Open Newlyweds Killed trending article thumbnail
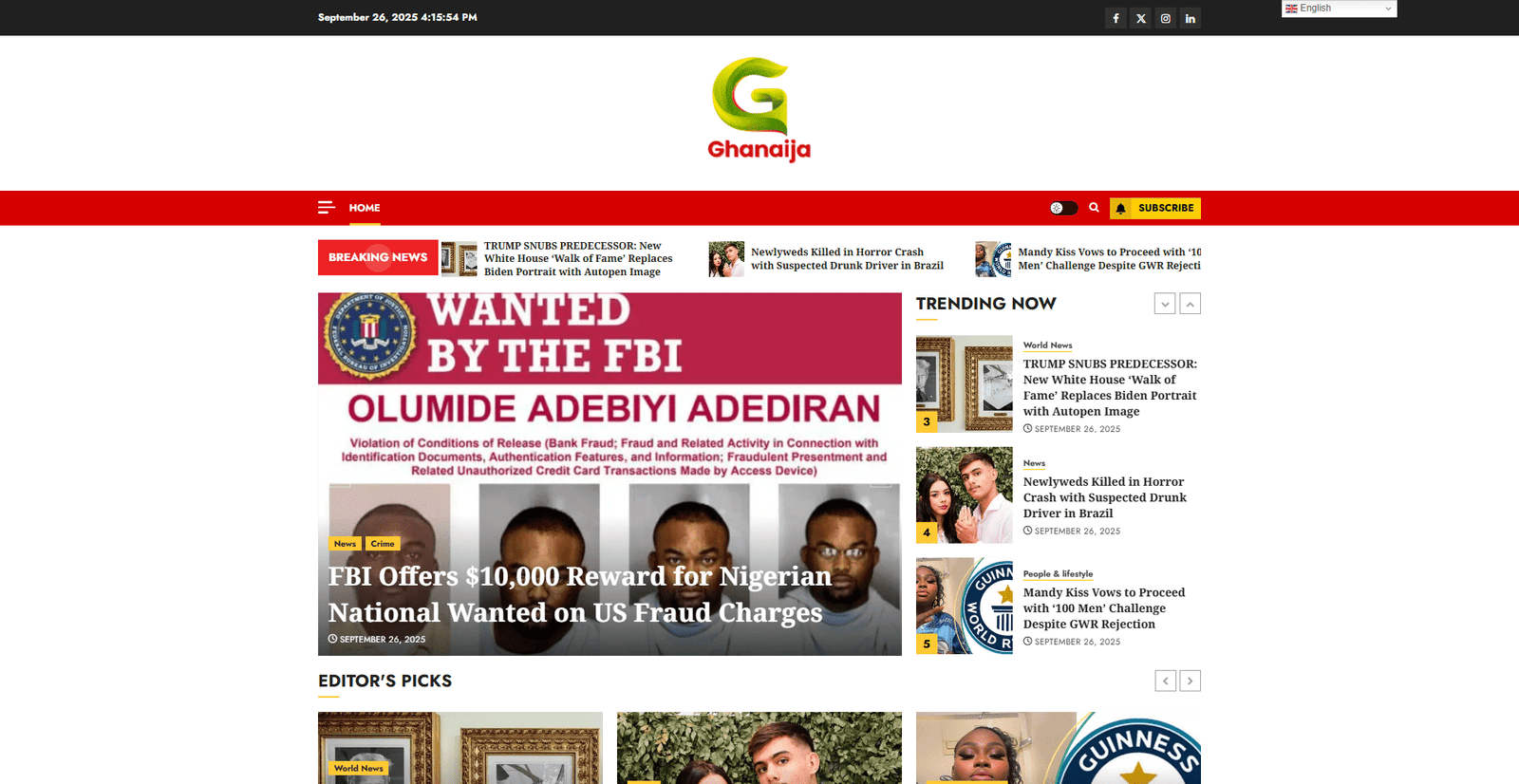The width and height of the screenshot is (1519, 784). pyautogui.click(x=965, y=495)
